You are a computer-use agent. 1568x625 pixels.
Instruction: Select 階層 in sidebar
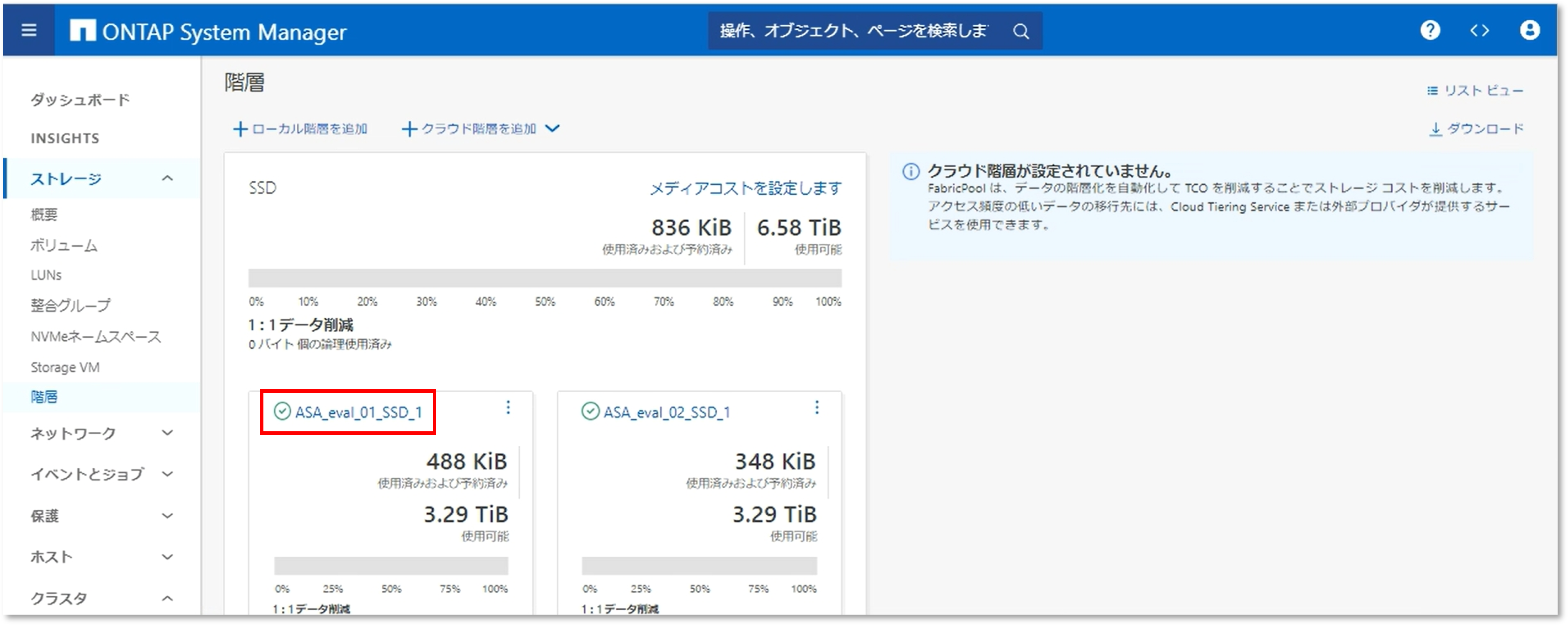click(x=44, y=397)
